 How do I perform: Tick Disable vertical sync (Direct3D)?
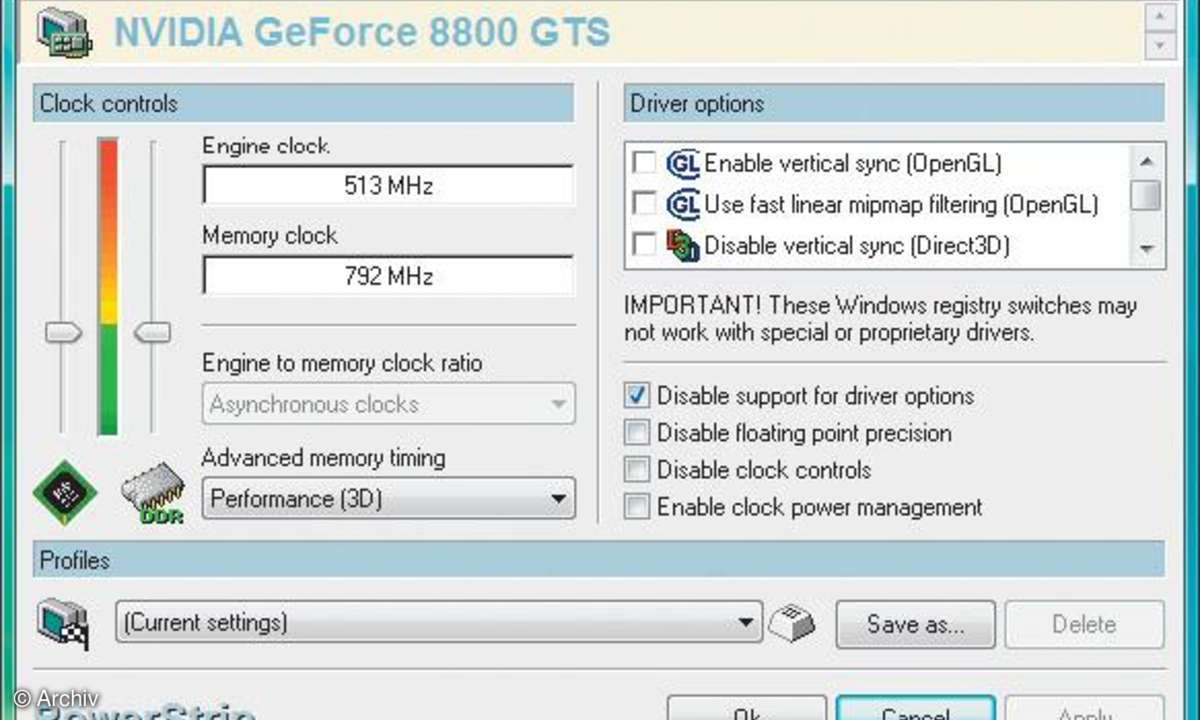tap(645, 245)
